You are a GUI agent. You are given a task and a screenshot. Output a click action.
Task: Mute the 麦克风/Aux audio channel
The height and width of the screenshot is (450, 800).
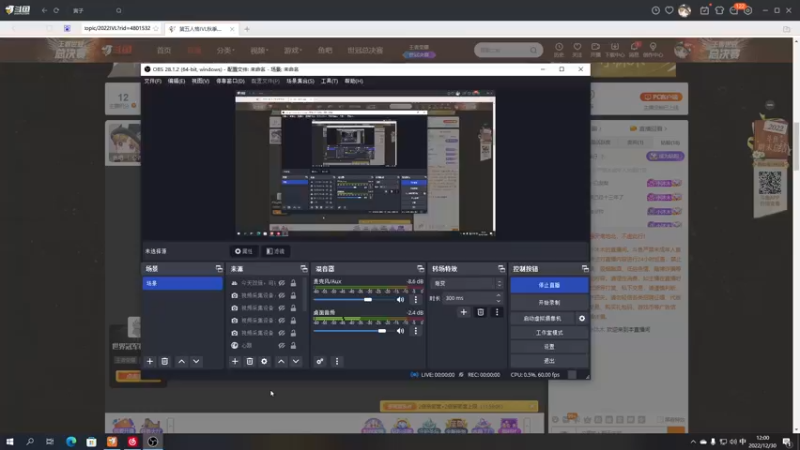coord(401,299)
